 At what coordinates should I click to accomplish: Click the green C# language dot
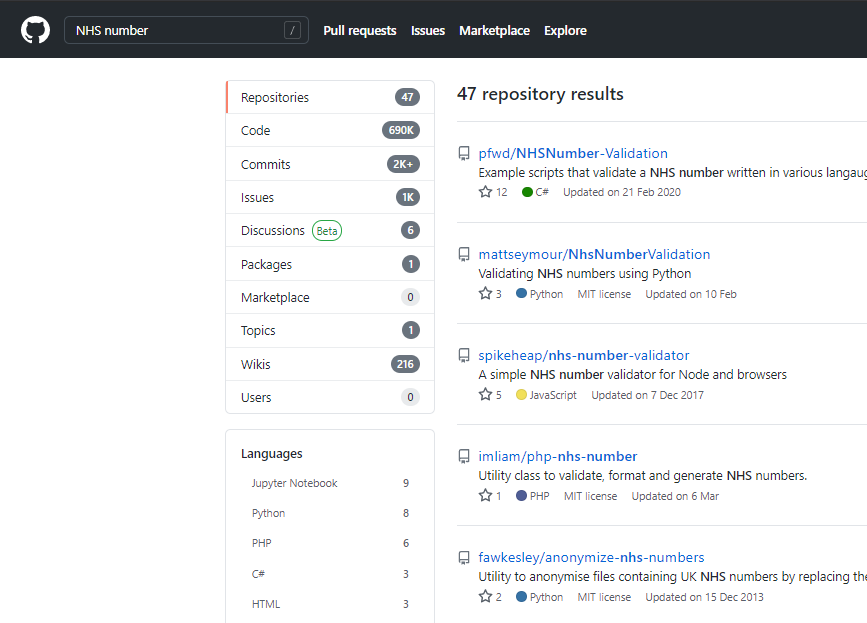(x=527, y=192)
